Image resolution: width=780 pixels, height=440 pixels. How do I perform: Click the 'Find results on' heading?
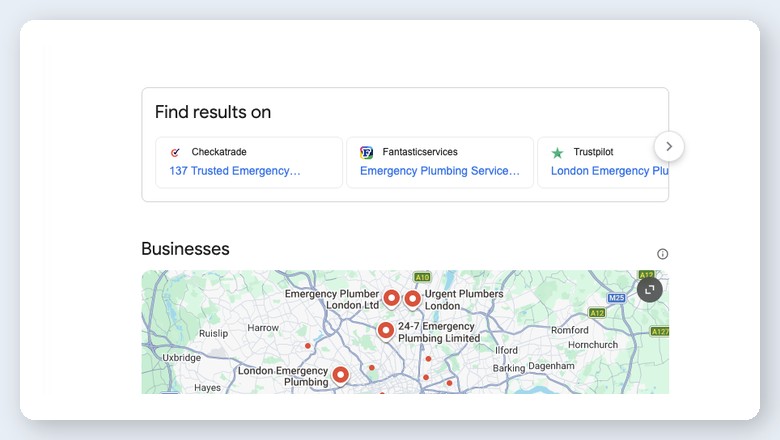tap(213, 112)
